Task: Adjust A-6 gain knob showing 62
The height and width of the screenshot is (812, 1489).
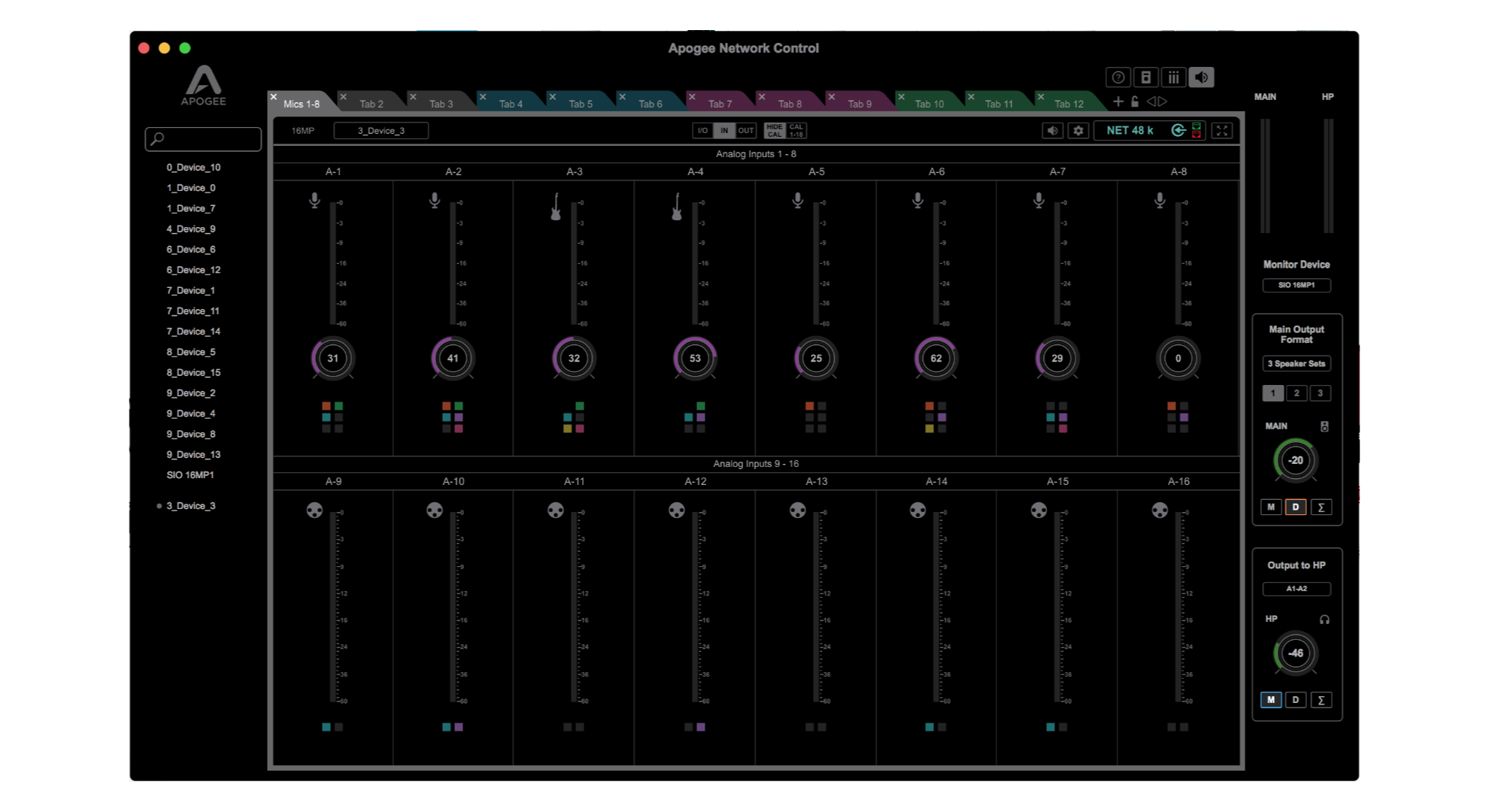Action: pyautogui.click(x=936, y=359)
